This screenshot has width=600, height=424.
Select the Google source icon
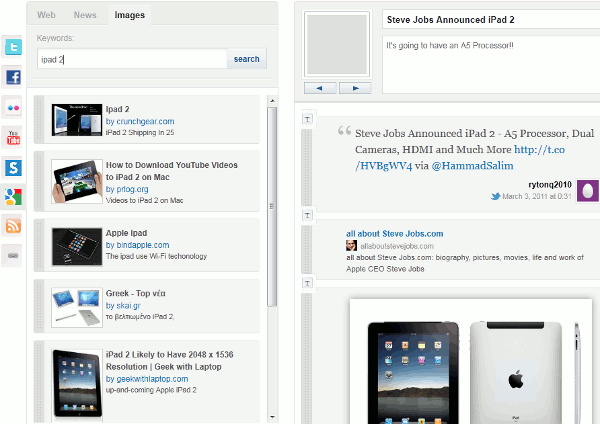click(14, 196)
